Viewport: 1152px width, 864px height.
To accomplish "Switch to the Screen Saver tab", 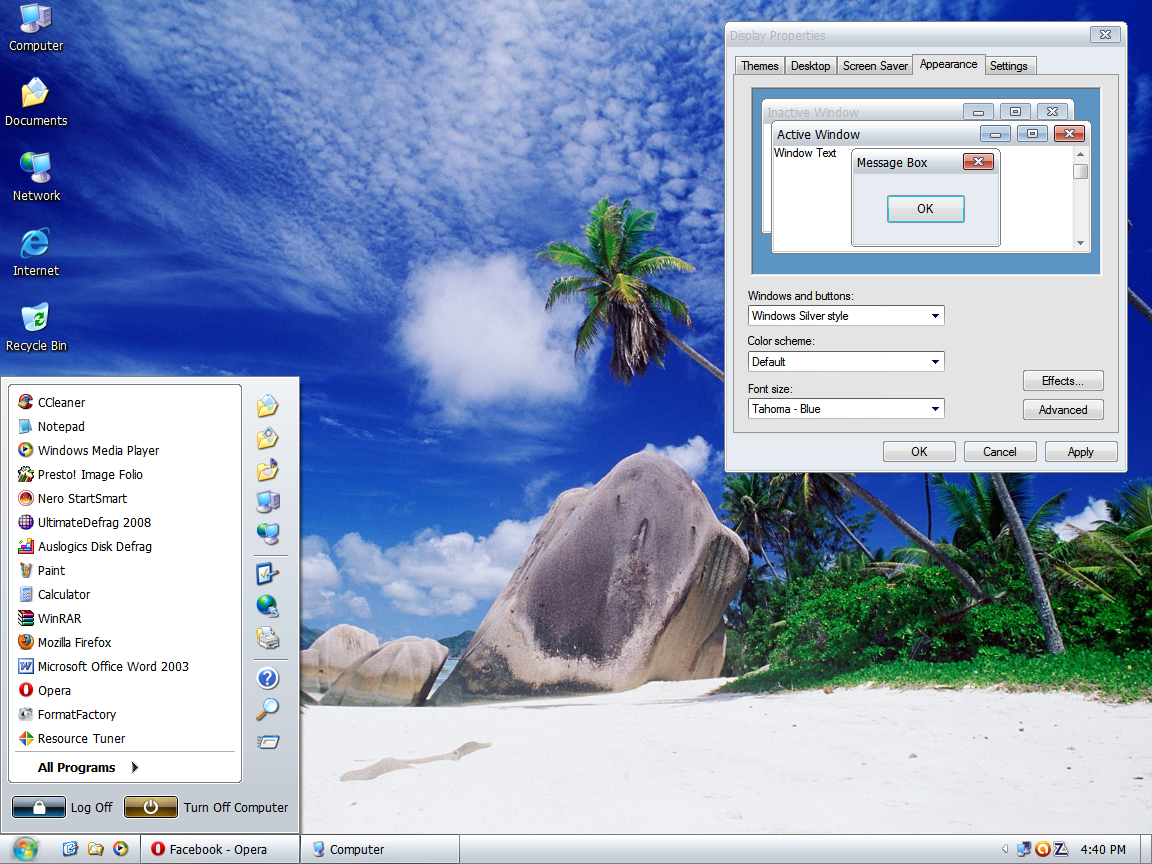I will point(875,66).
